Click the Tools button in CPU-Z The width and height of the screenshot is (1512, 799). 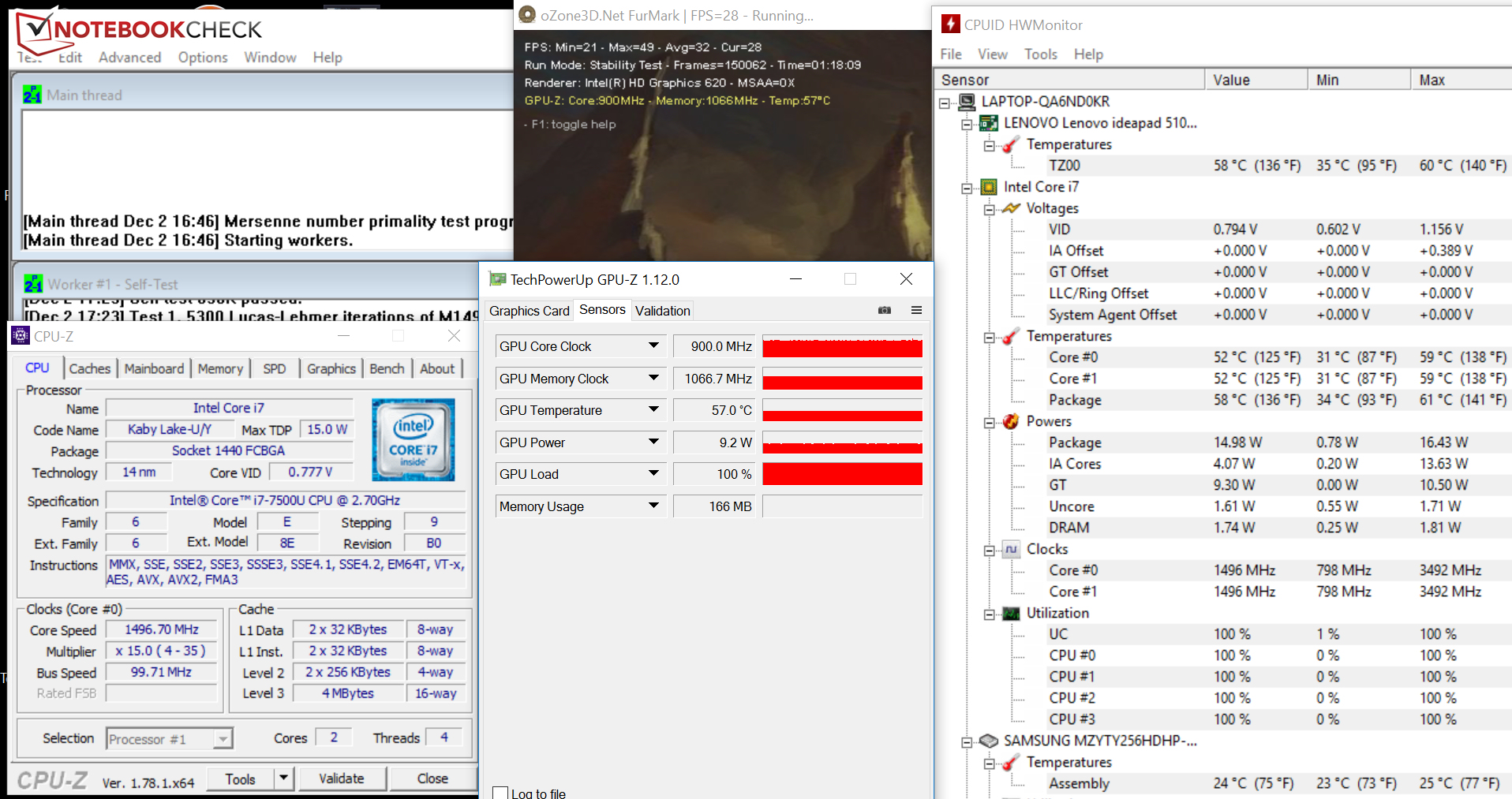[241, 778]
